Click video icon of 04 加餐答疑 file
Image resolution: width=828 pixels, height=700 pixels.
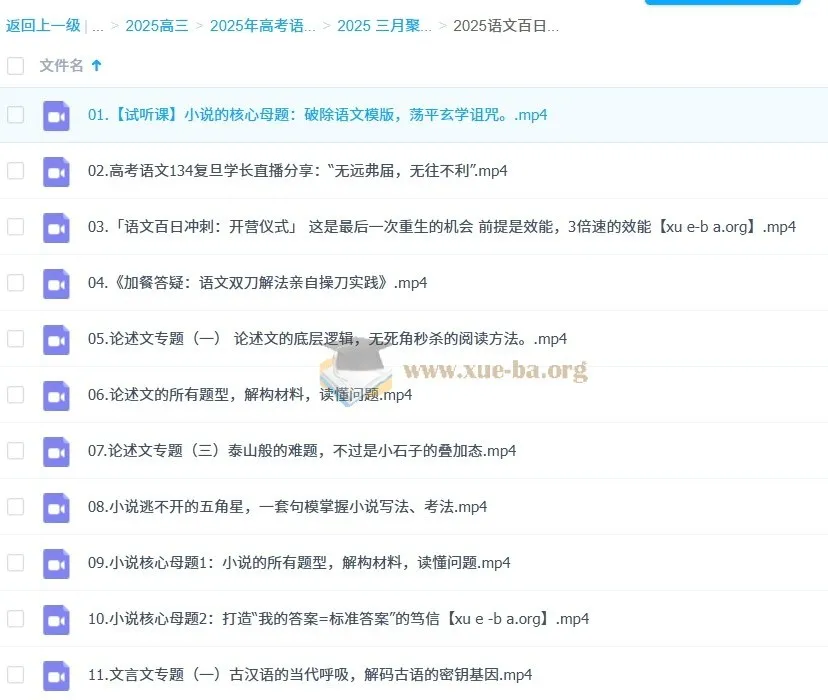click(x=56, y=283)
